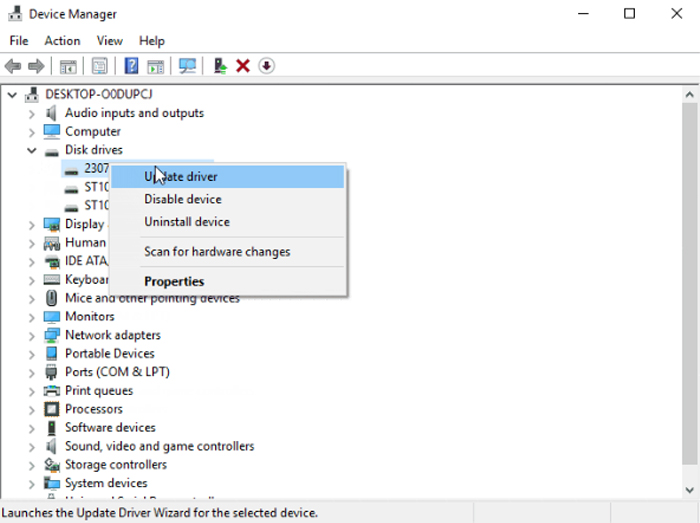Screen dimensions: 700x523
Task: Expand Audio inputs and outputs chevron
Action: click(x=31, y=114)
